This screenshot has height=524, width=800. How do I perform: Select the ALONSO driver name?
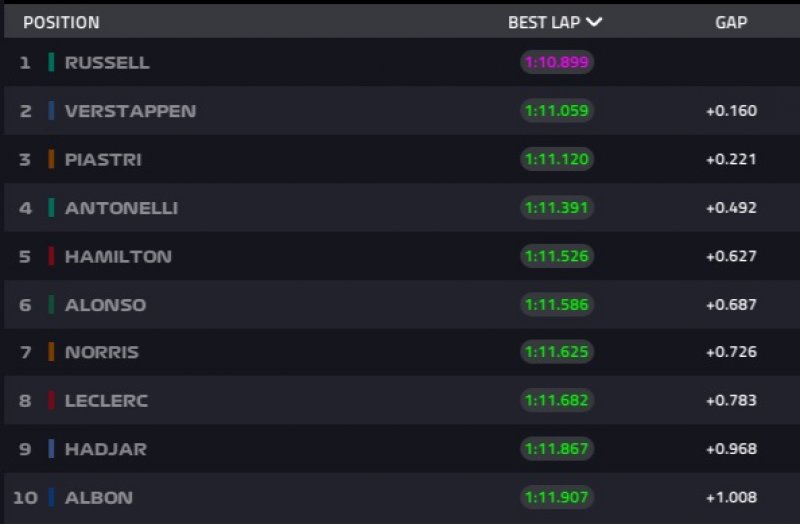105,304
